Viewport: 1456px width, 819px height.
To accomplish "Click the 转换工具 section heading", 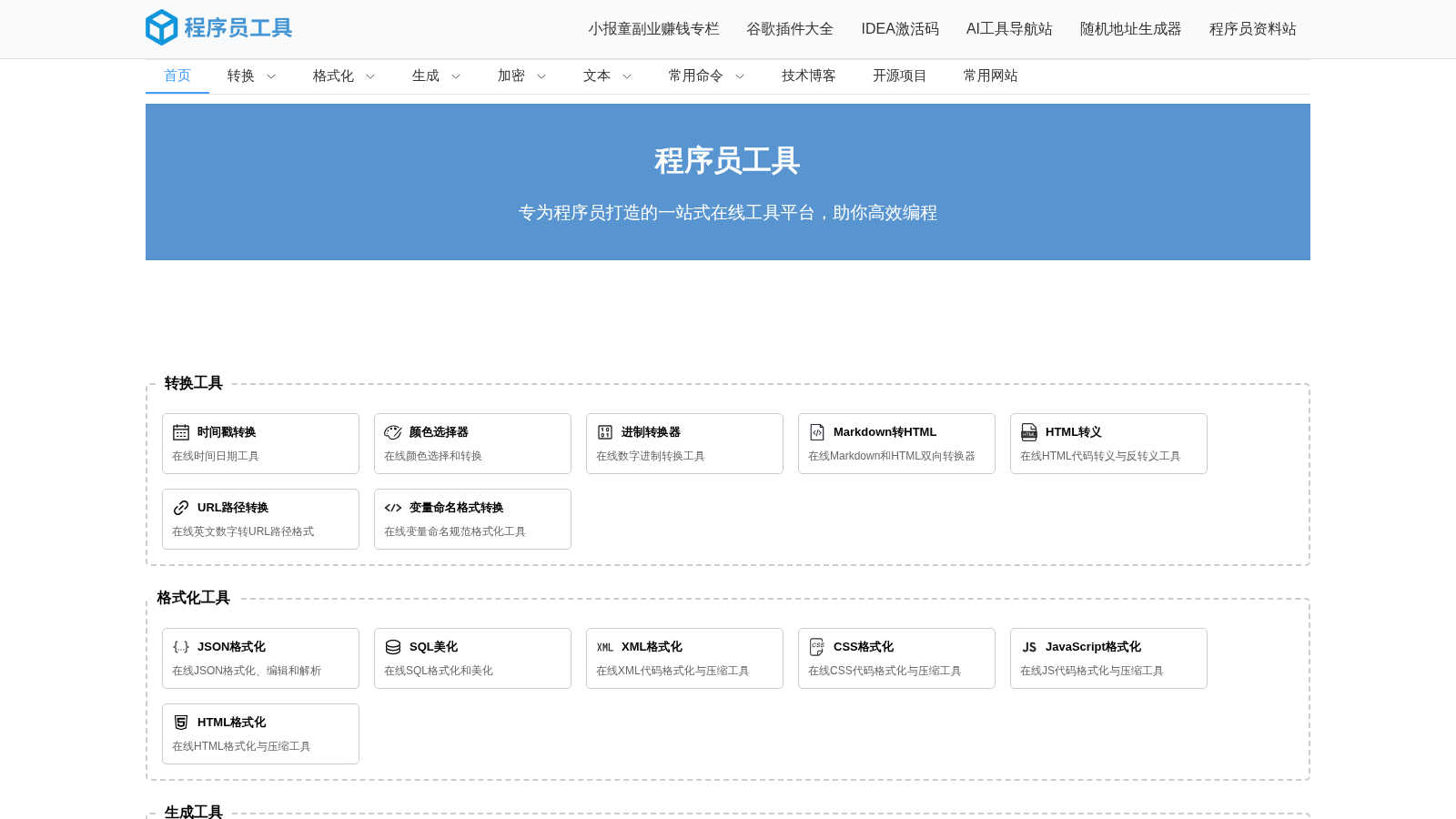I will click(193, 383).
